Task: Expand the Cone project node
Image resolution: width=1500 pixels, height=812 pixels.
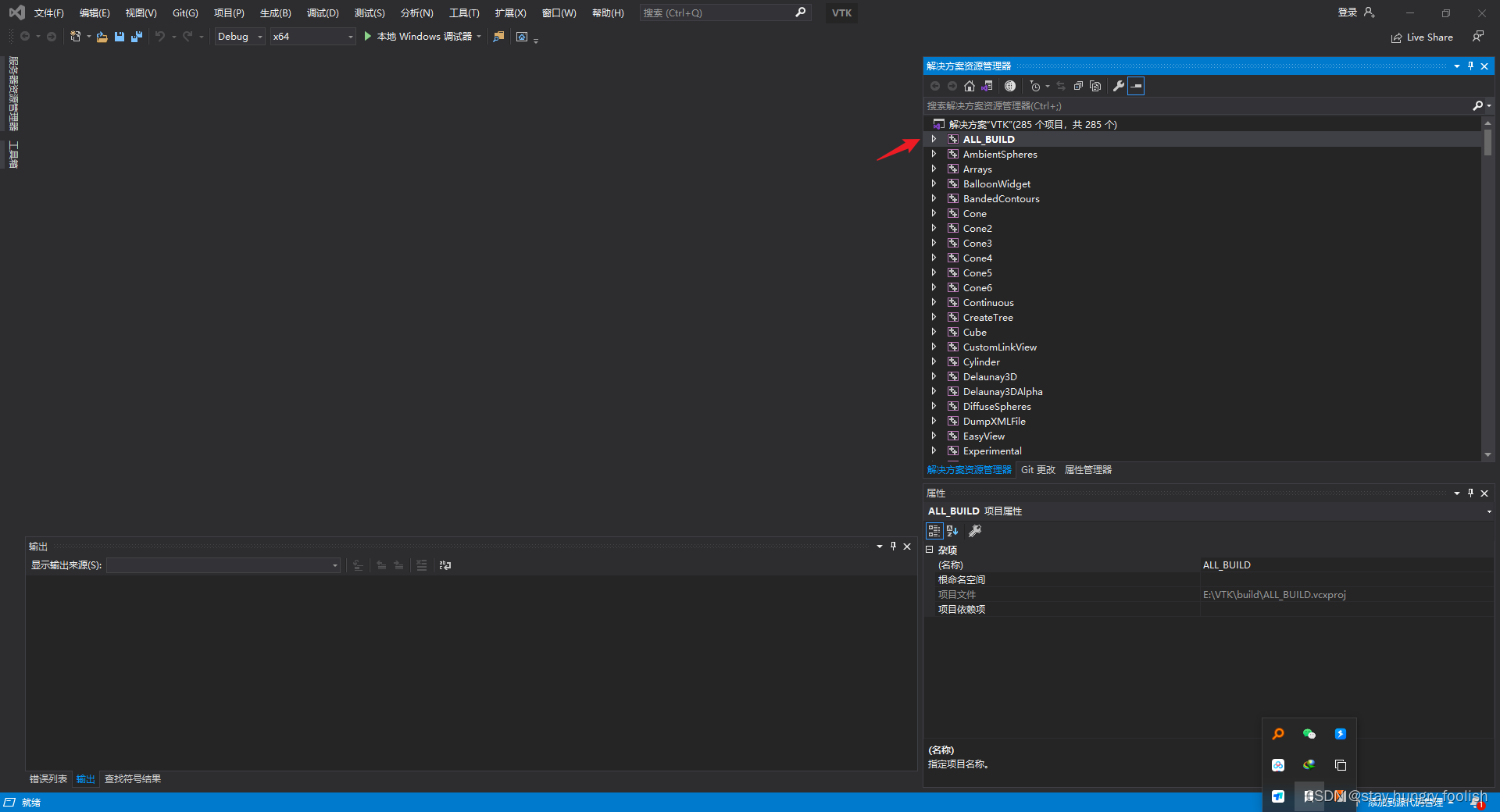Action: point(934,213)
